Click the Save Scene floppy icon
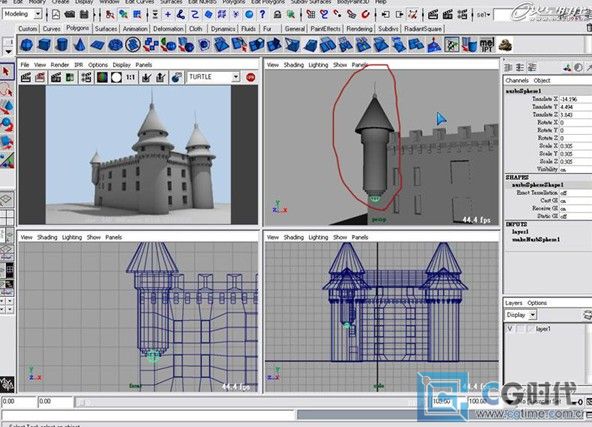Image resolution: width=592 pixels, height=427 pixels. 84,15
